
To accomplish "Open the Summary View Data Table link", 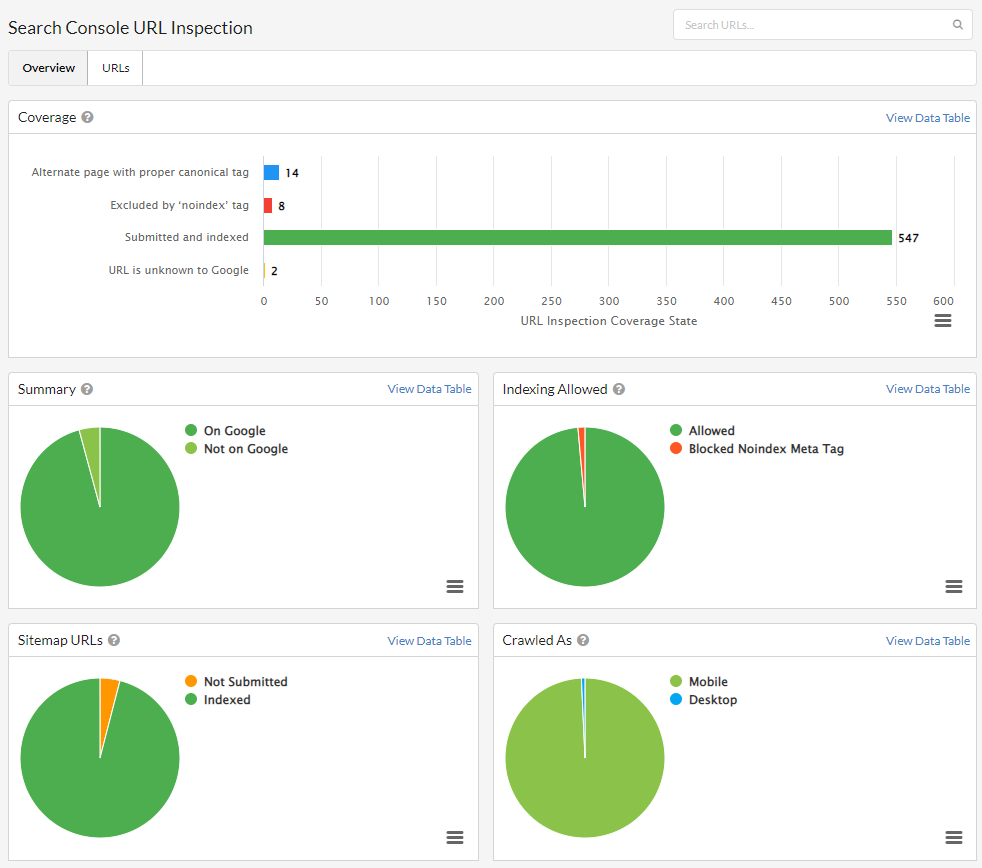I will coord(429,388).
